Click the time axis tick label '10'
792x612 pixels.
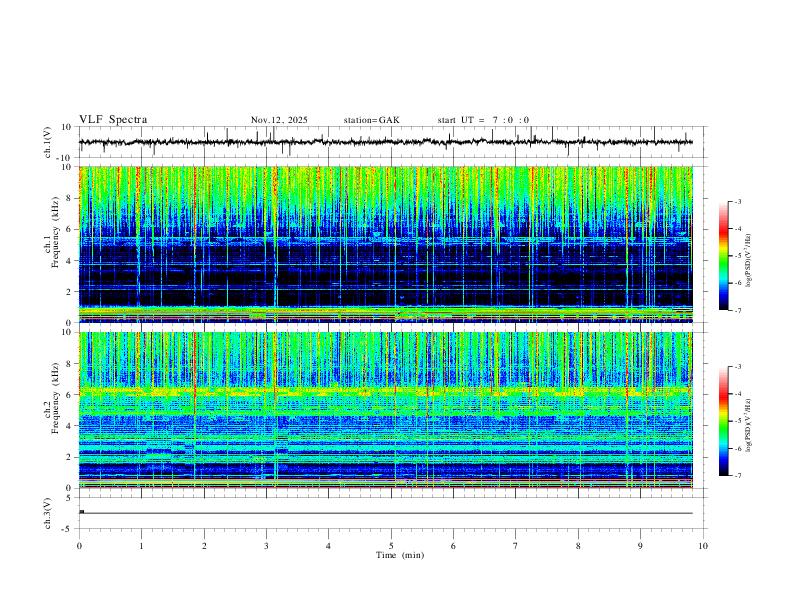point(703,546)
